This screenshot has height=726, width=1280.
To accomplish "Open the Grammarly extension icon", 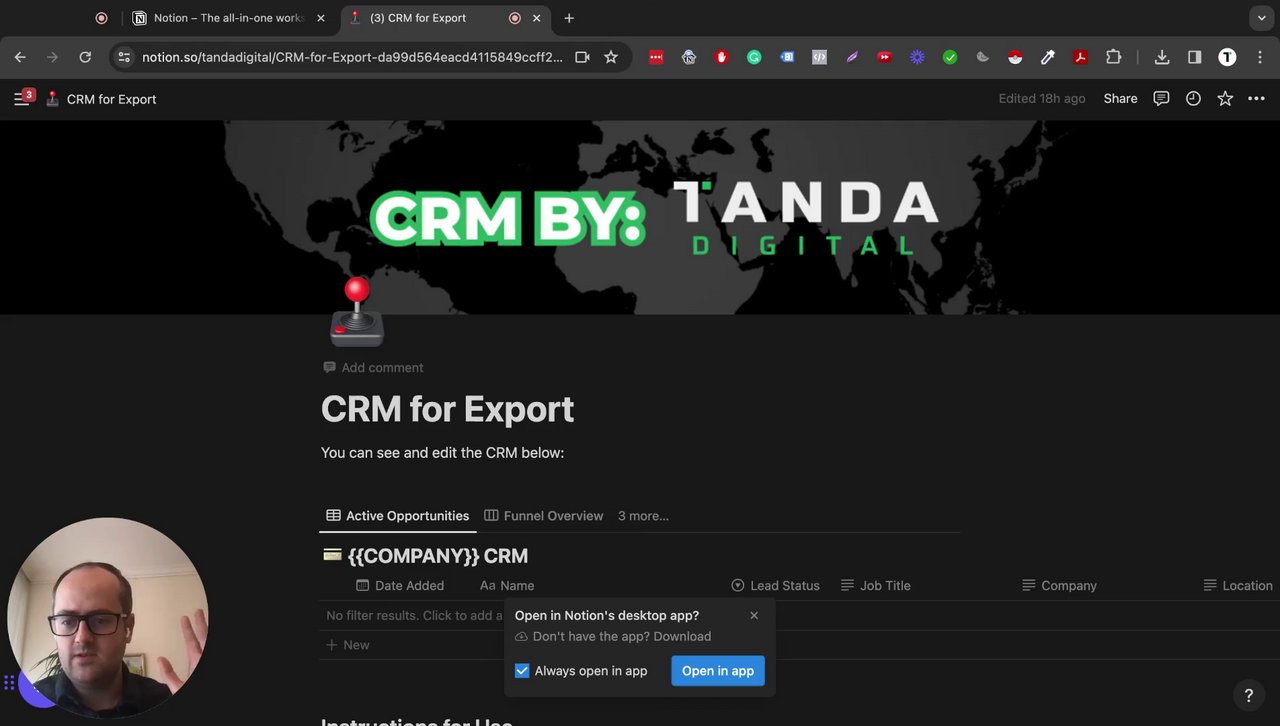I will pos(754,57).
